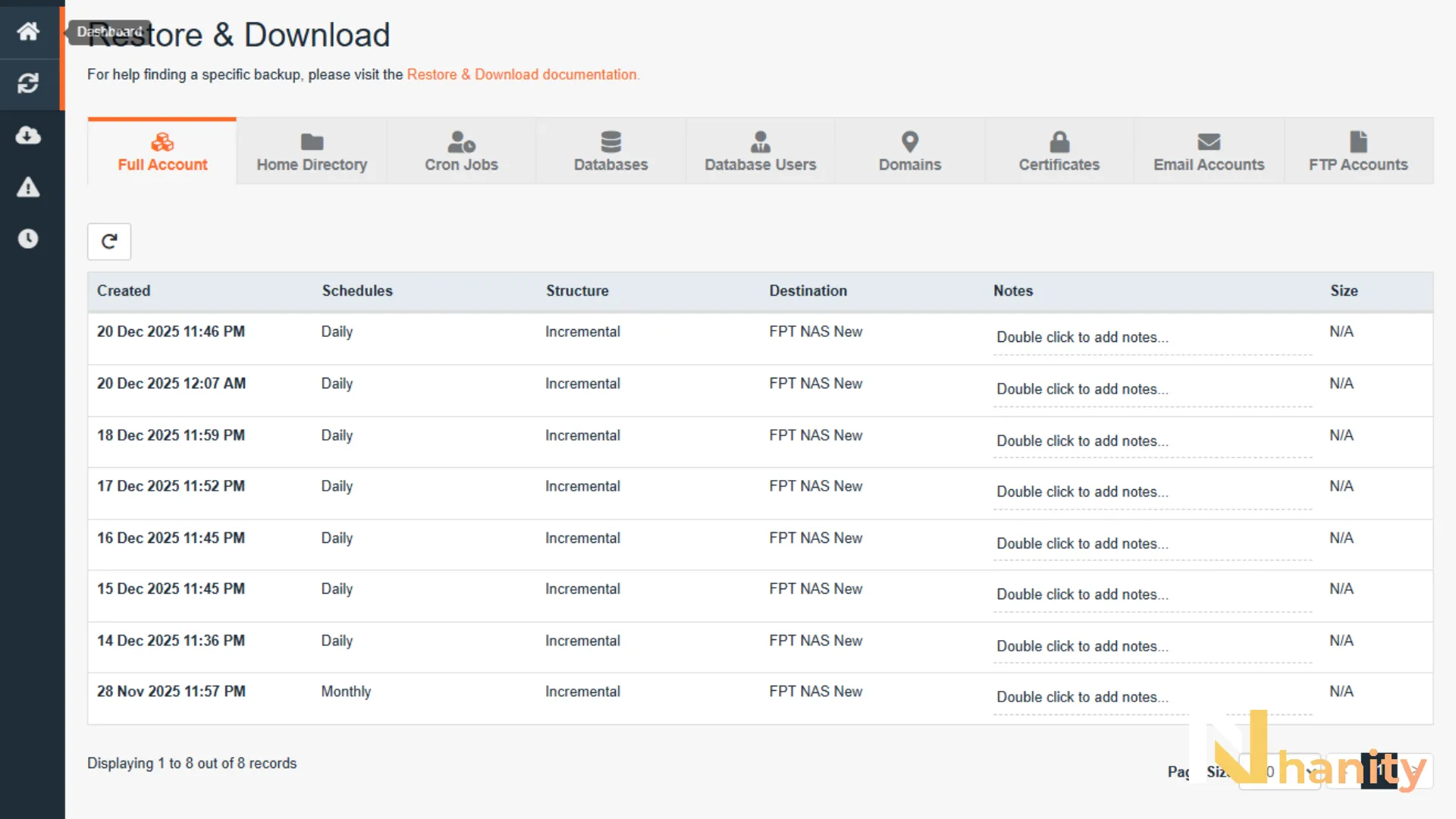Select the 28 Nov 2025 11:57 PM backup

[760, 698]
